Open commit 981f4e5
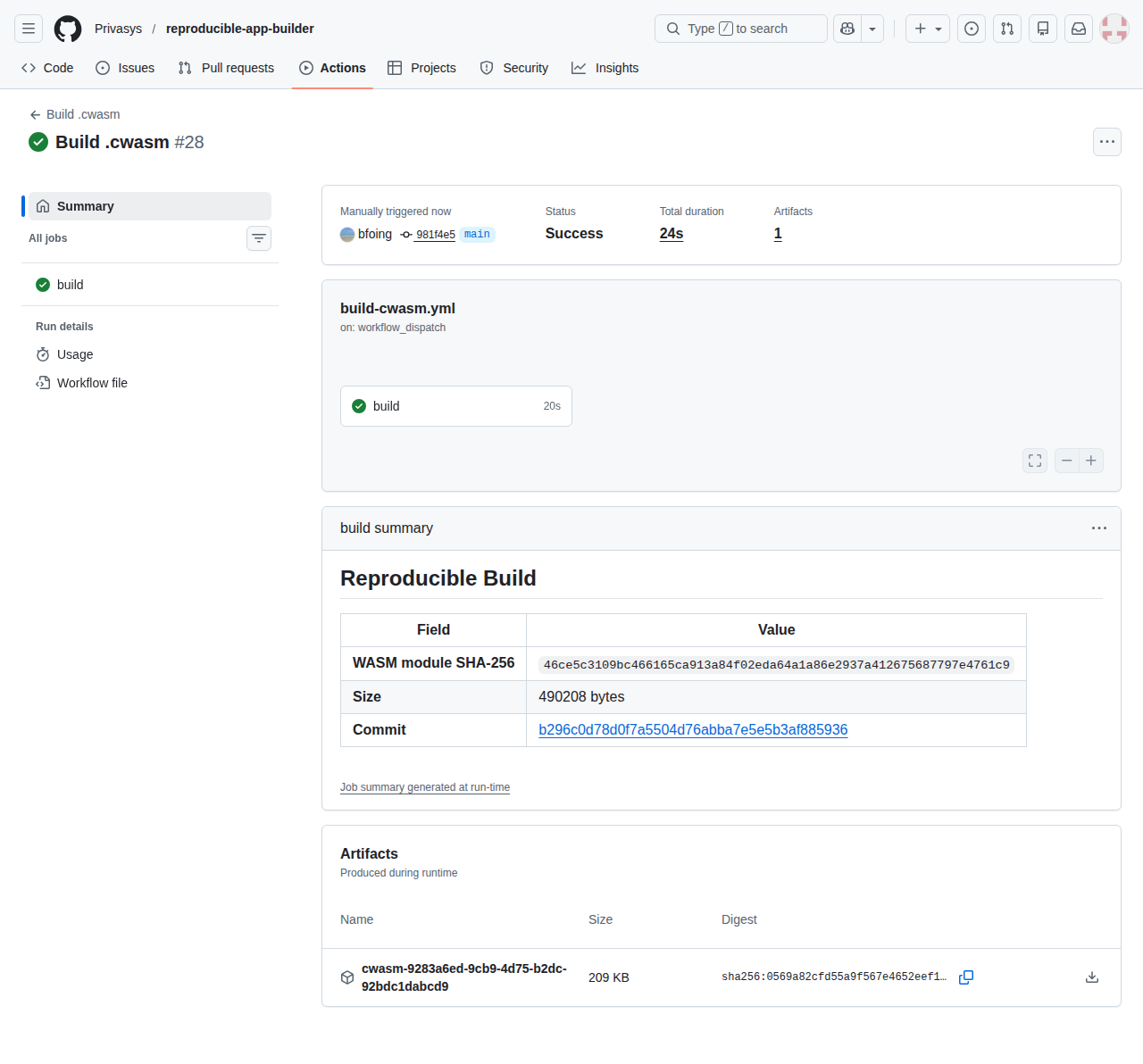The height and width of the screenshot is (1064, 1143). [435, 235]
